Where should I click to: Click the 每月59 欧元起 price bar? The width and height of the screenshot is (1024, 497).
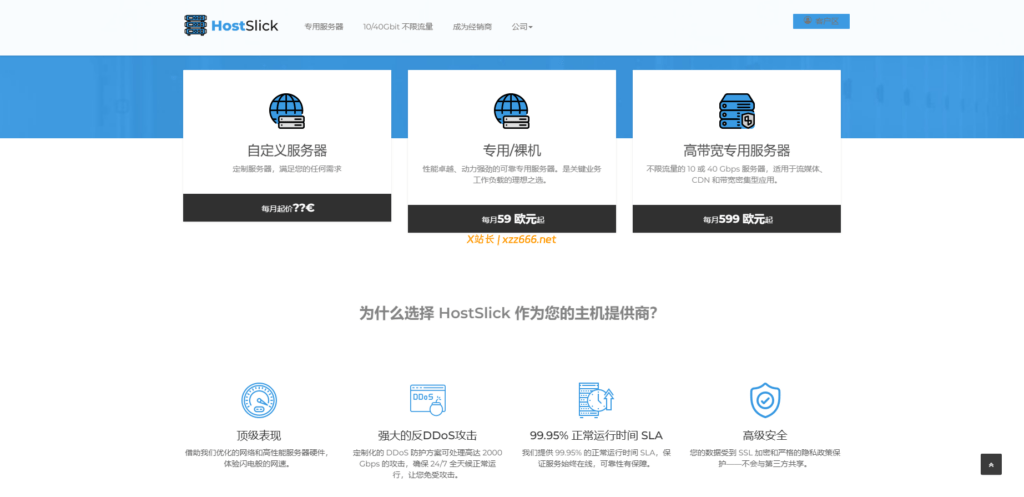point(511,219)
